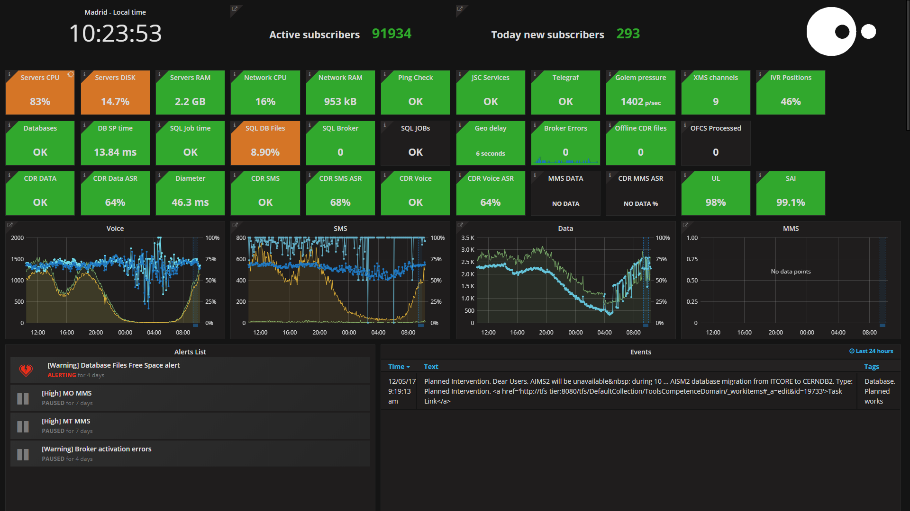Click the Alerts List panel title
This screenshot has height=511, width=910.
click(x=189, y=351)
